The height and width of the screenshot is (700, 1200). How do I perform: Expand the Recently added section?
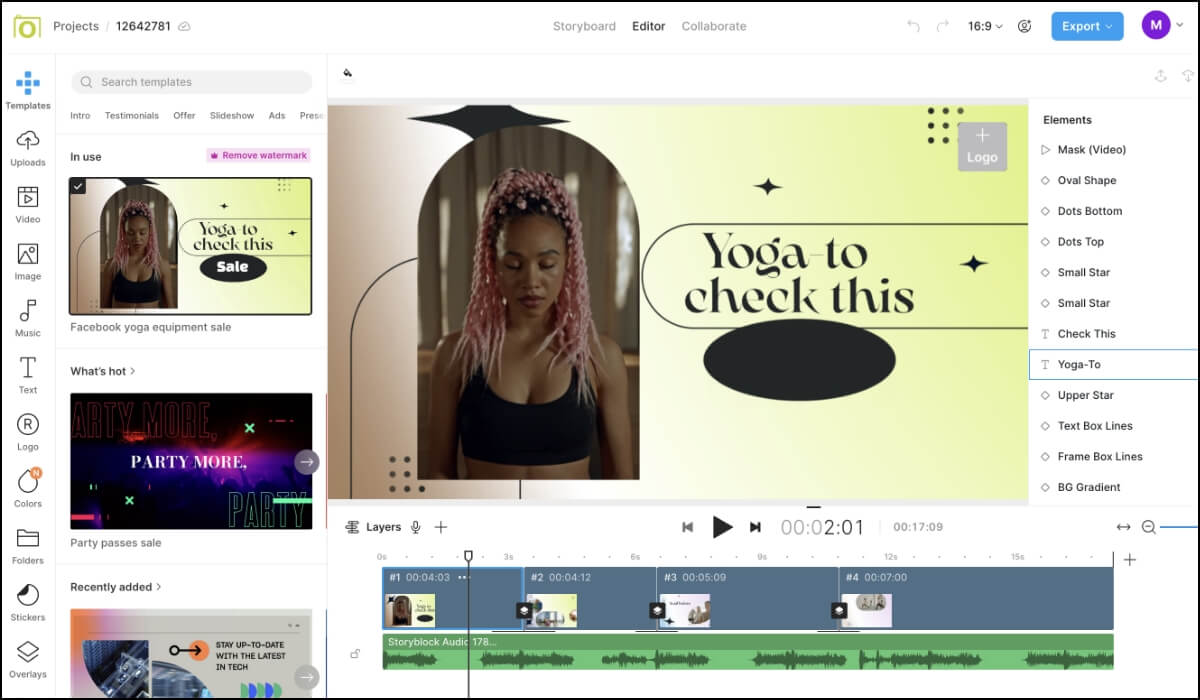tap(116, 587)
